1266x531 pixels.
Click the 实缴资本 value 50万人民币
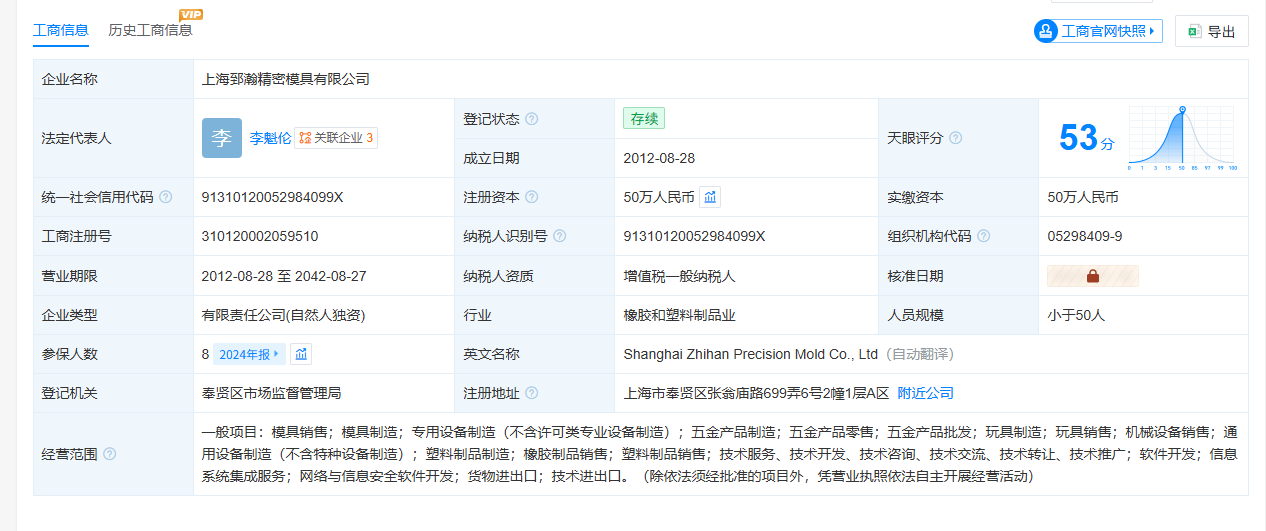(1083, 197)
